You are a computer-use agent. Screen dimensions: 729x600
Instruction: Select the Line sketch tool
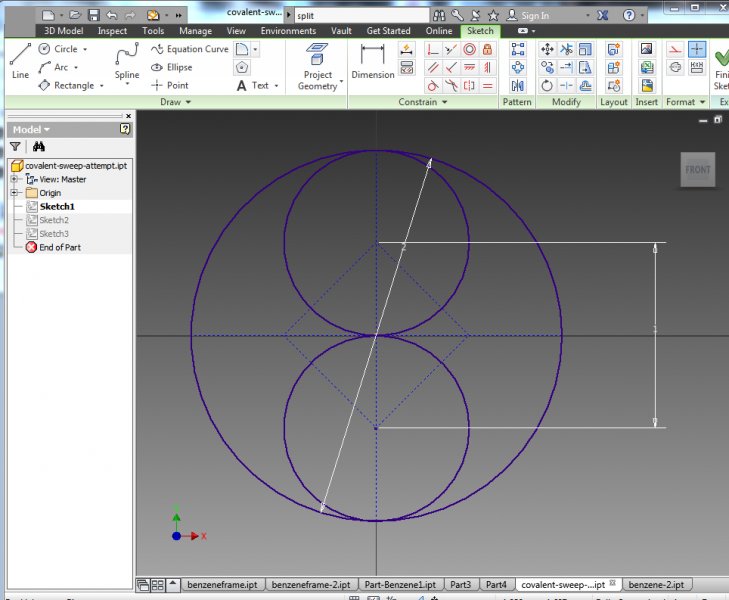tap(20, 60)
